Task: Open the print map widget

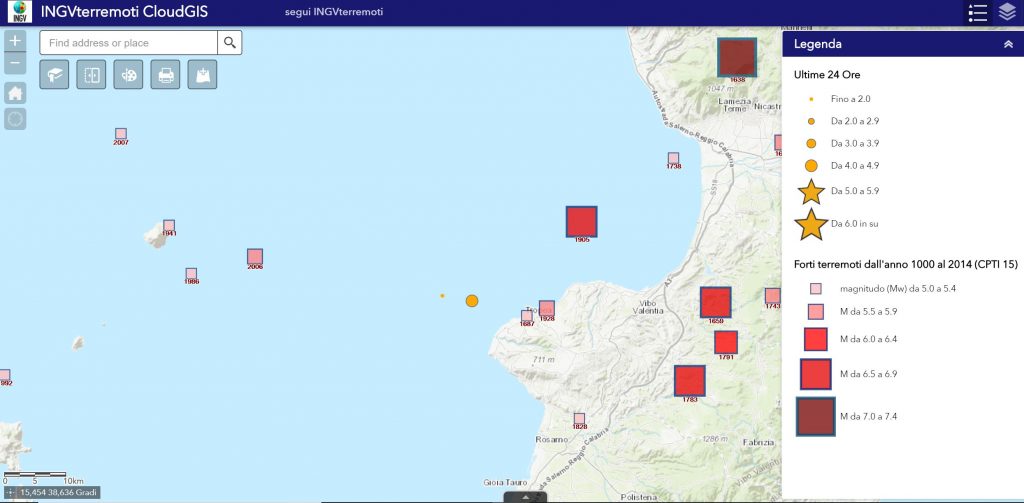Action: click(x=165, y=75)
